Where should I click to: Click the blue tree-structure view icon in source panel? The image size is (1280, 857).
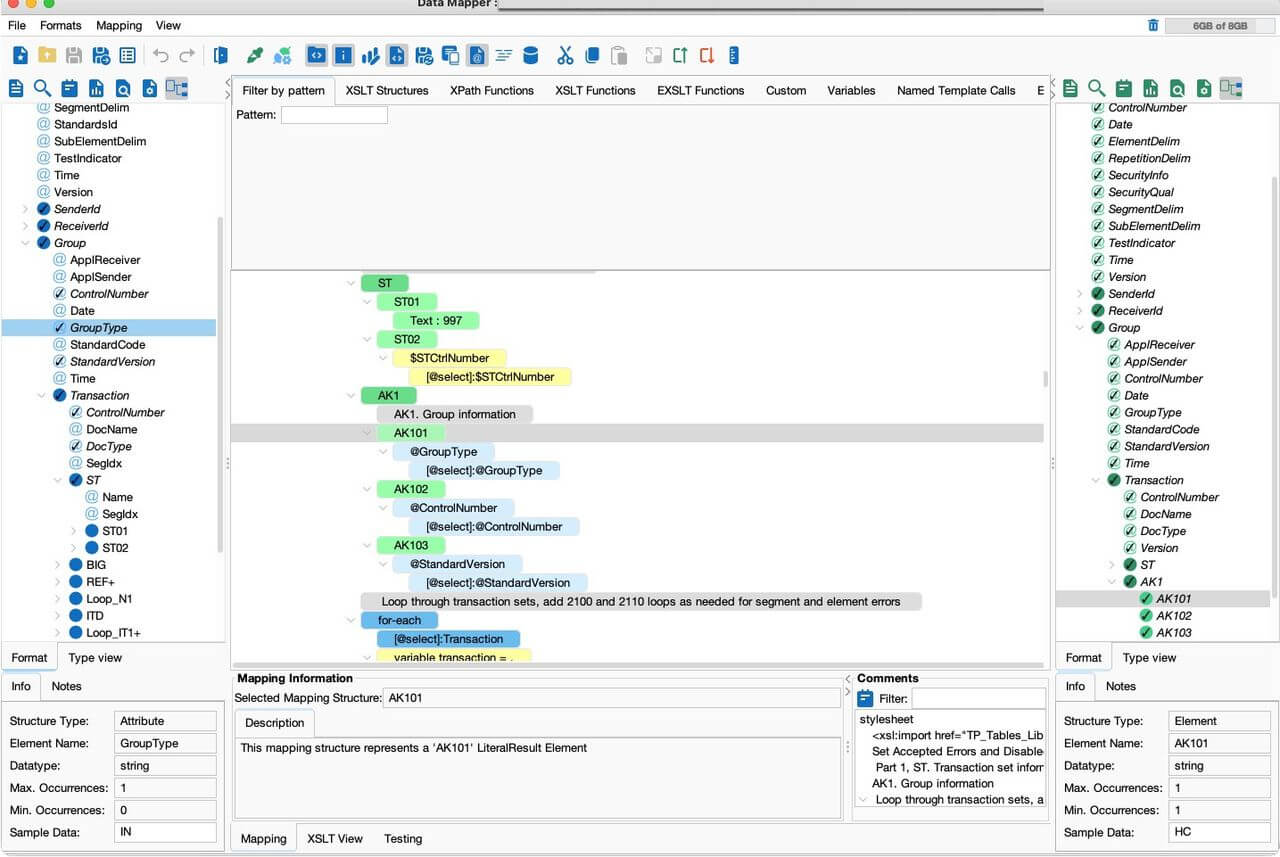[x=176, y=88]
